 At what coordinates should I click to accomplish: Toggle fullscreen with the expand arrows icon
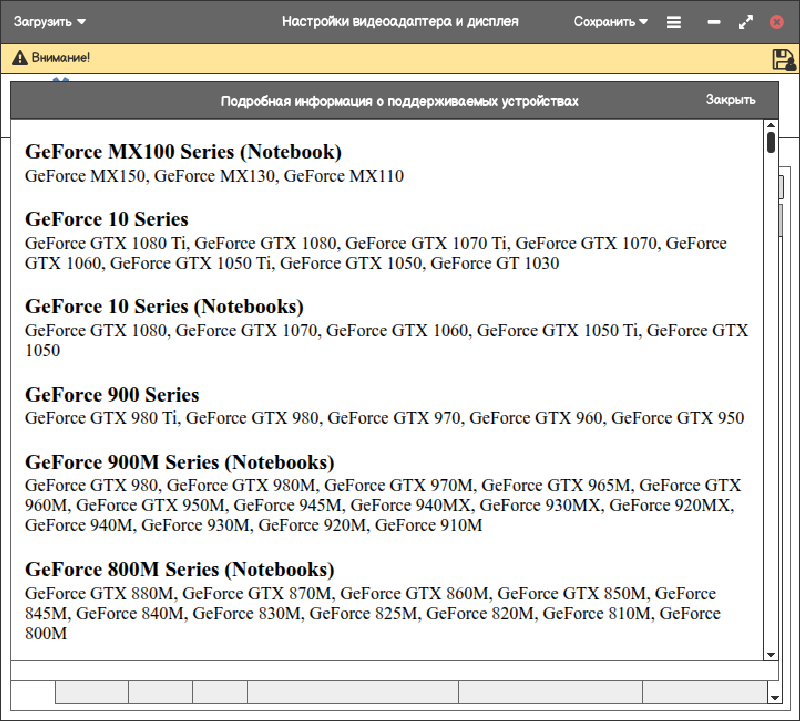tap(745, 21)
